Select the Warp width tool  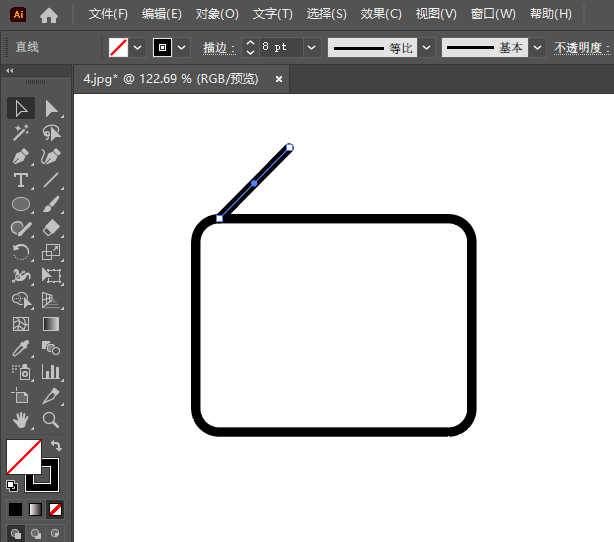click(21, 276)
